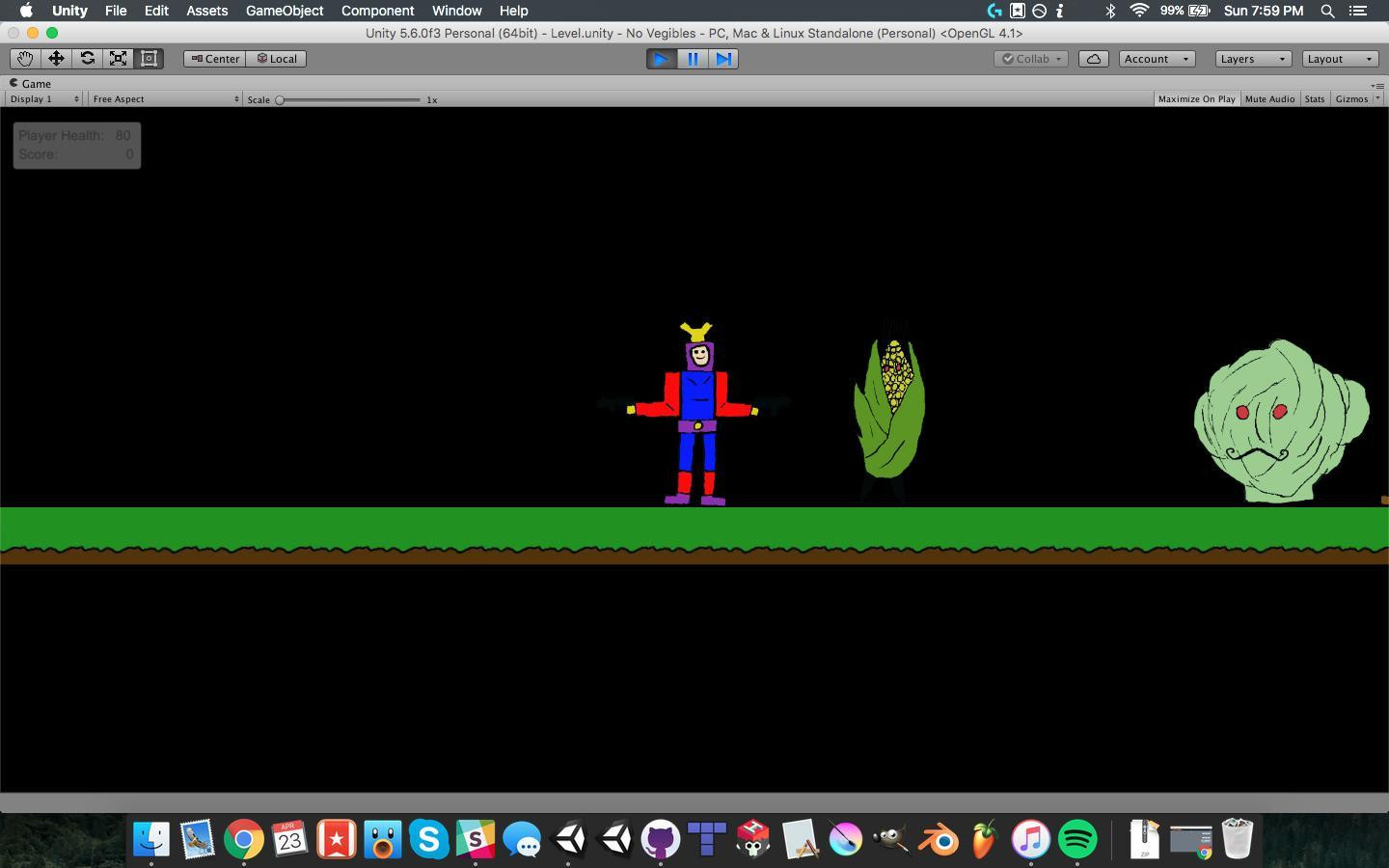The width and height of the screenshot is (1389, 868).
Task: Select the Game tab
Action: point(30,84)
